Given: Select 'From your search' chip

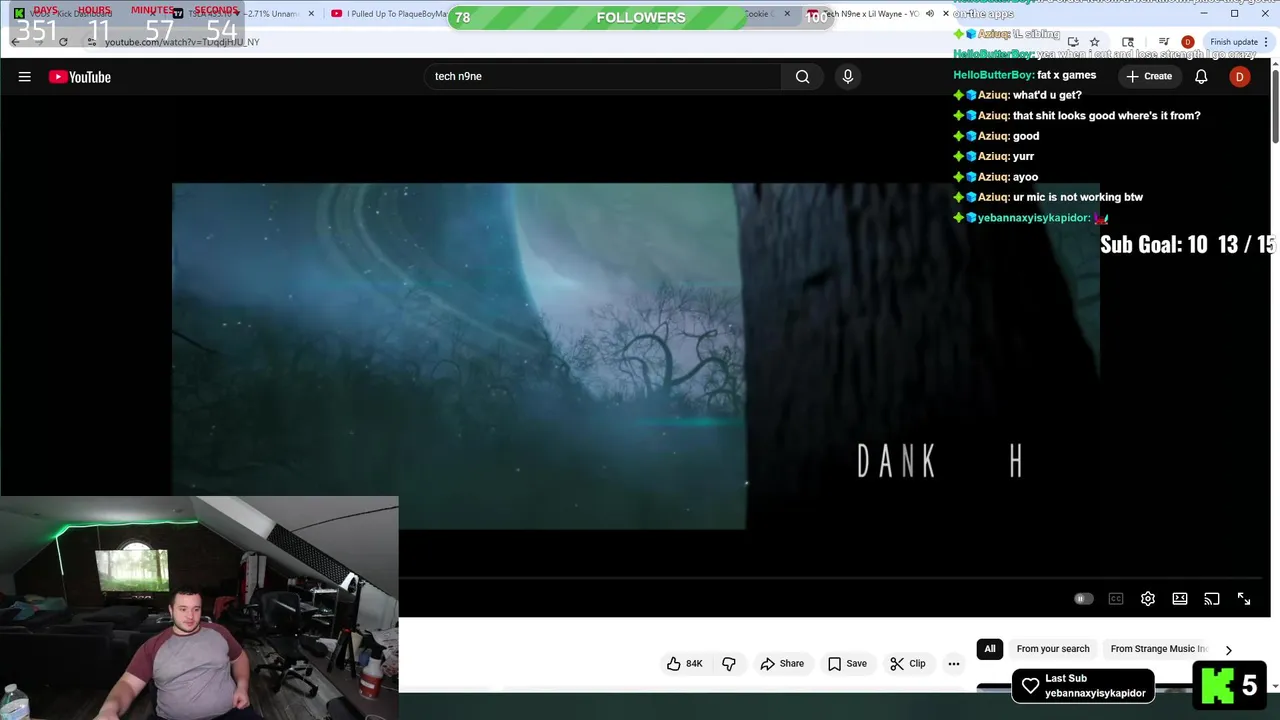Looking at the screenshot, I should 1053,649.
